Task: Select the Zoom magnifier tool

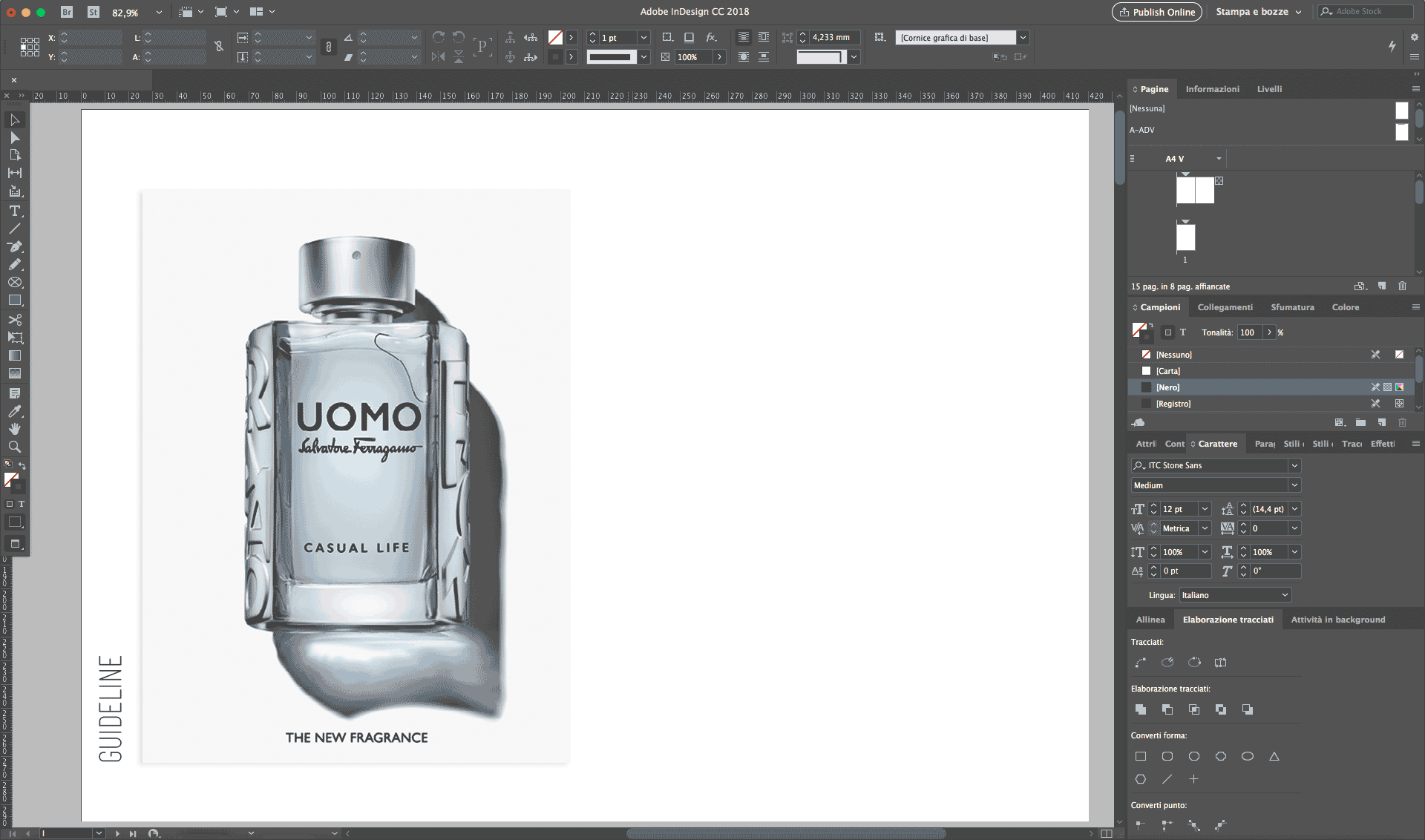Action: coord(15,447)
